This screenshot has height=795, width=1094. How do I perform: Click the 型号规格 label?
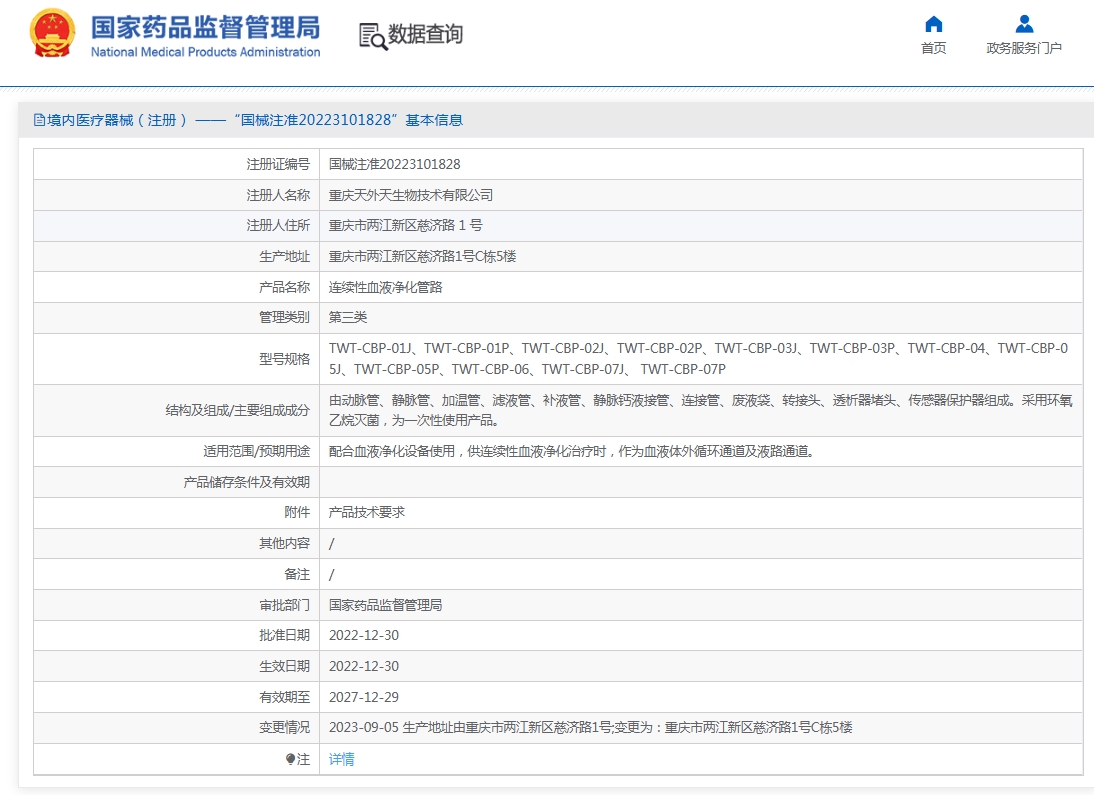click(284, 359)
